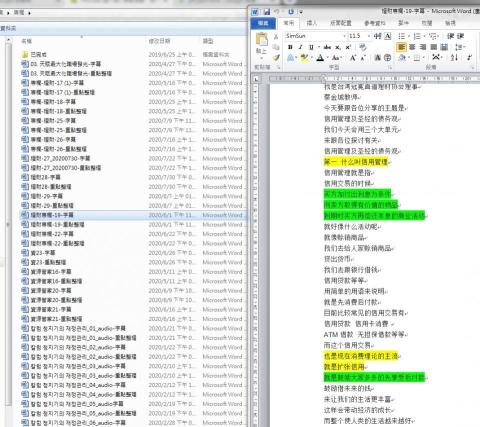Click the Shrink Font icon

[363, 58]
